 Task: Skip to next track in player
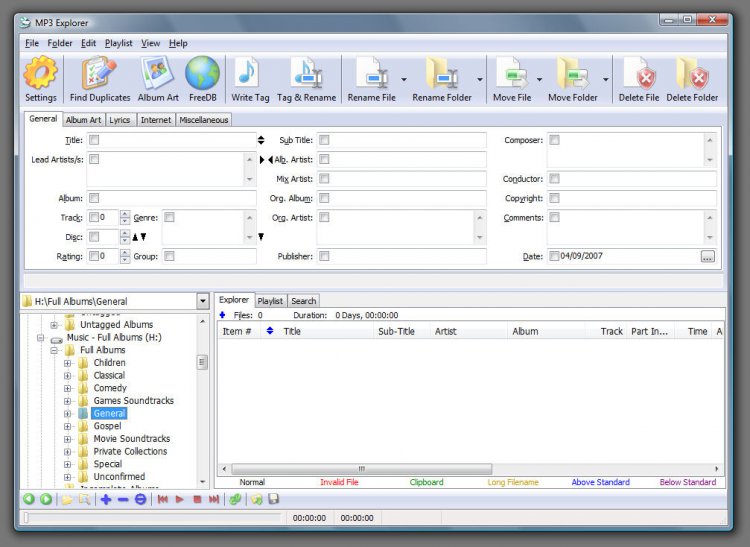point(214,499)
